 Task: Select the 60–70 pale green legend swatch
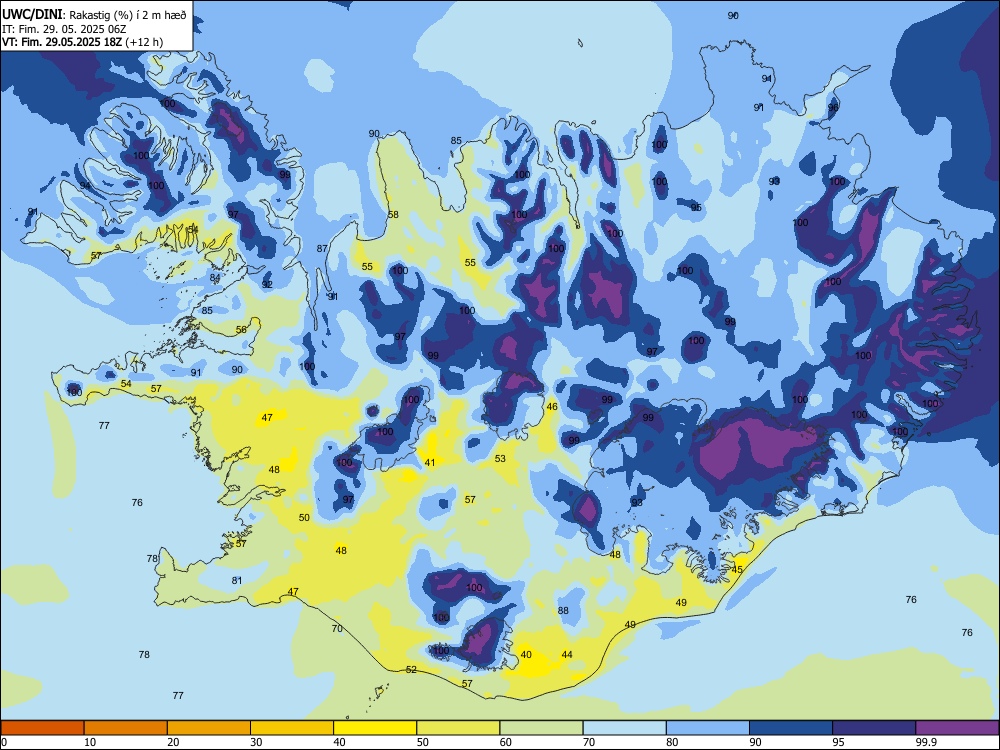tap(541, 728)
